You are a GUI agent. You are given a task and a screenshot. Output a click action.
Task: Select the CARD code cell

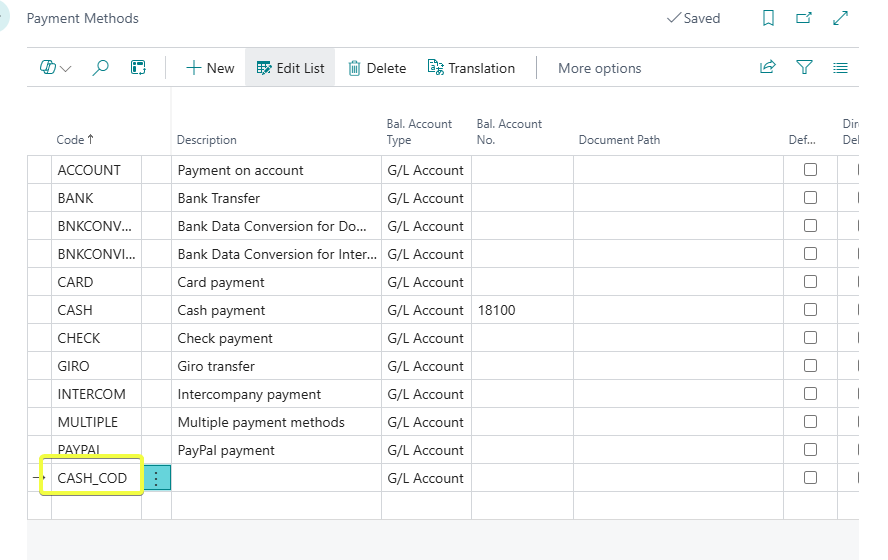(96, 282)
